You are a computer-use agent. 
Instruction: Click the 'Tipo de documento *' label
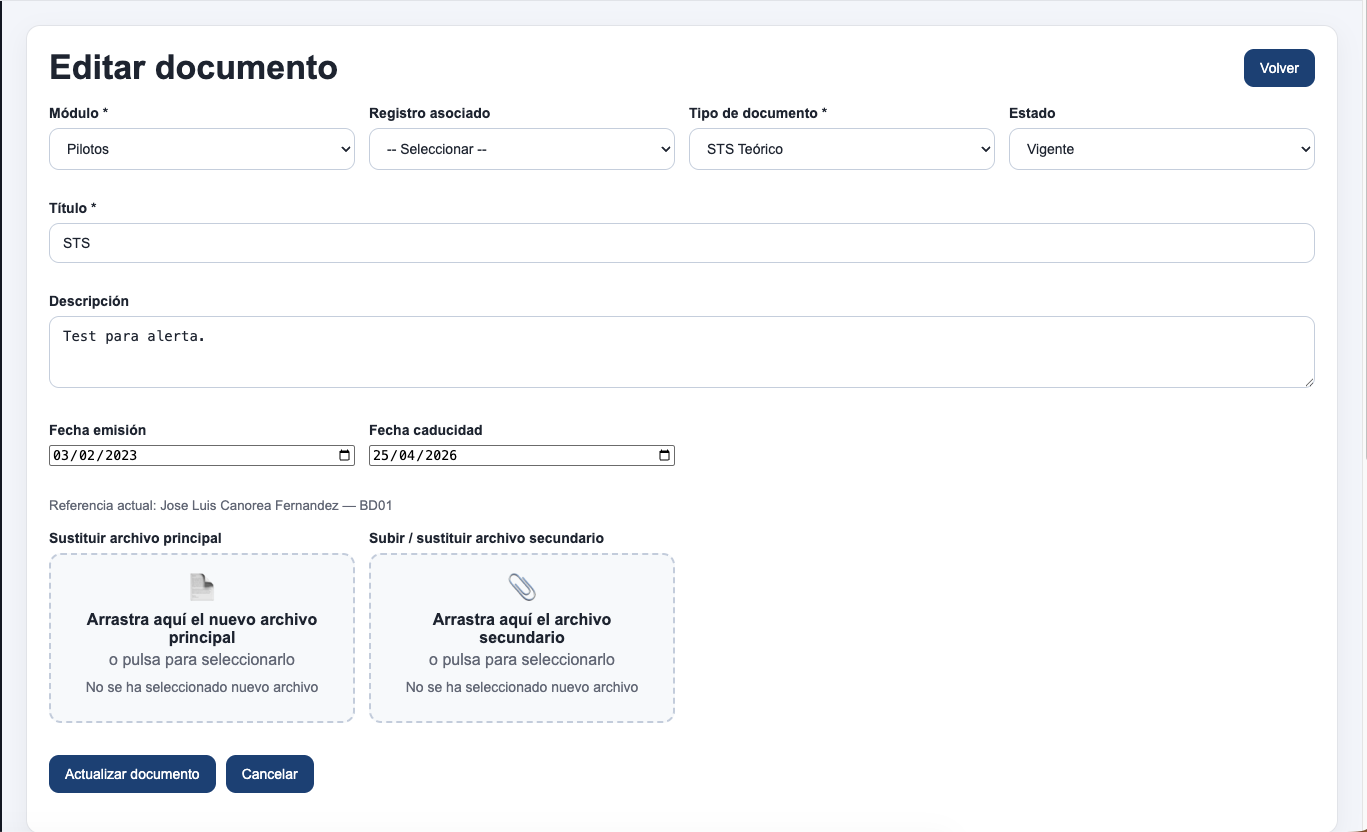758,113
